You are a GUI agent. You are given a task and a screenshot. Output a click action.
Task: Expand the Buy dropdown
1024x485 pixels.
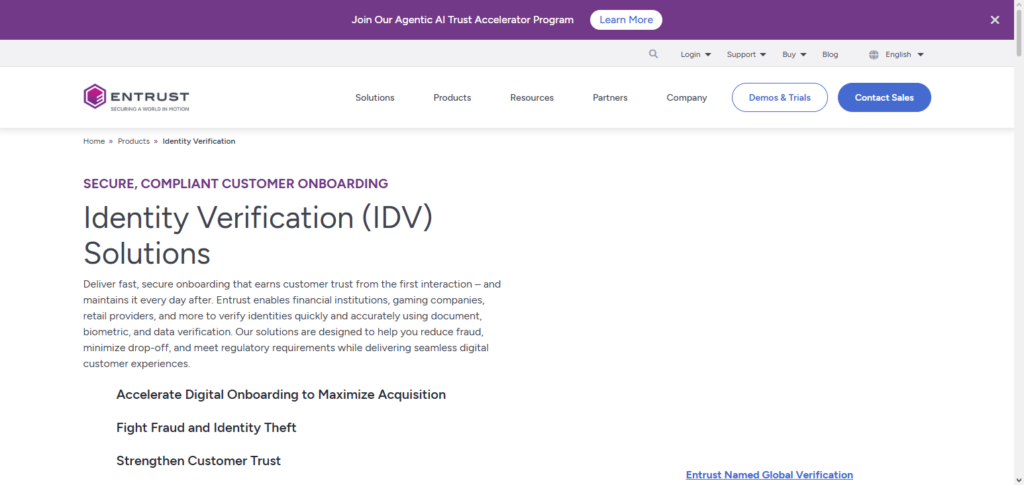click(794, 55)
